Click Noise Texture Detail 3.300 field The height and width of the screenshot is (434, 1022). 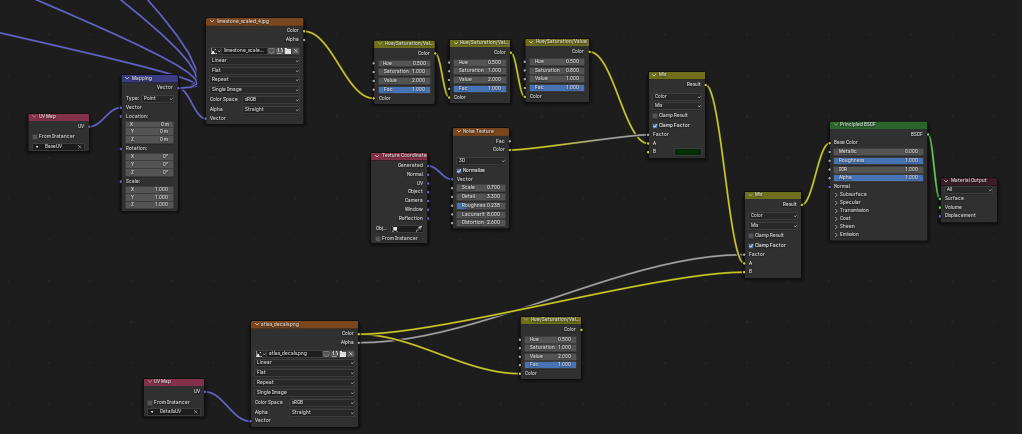coord(481,196)
